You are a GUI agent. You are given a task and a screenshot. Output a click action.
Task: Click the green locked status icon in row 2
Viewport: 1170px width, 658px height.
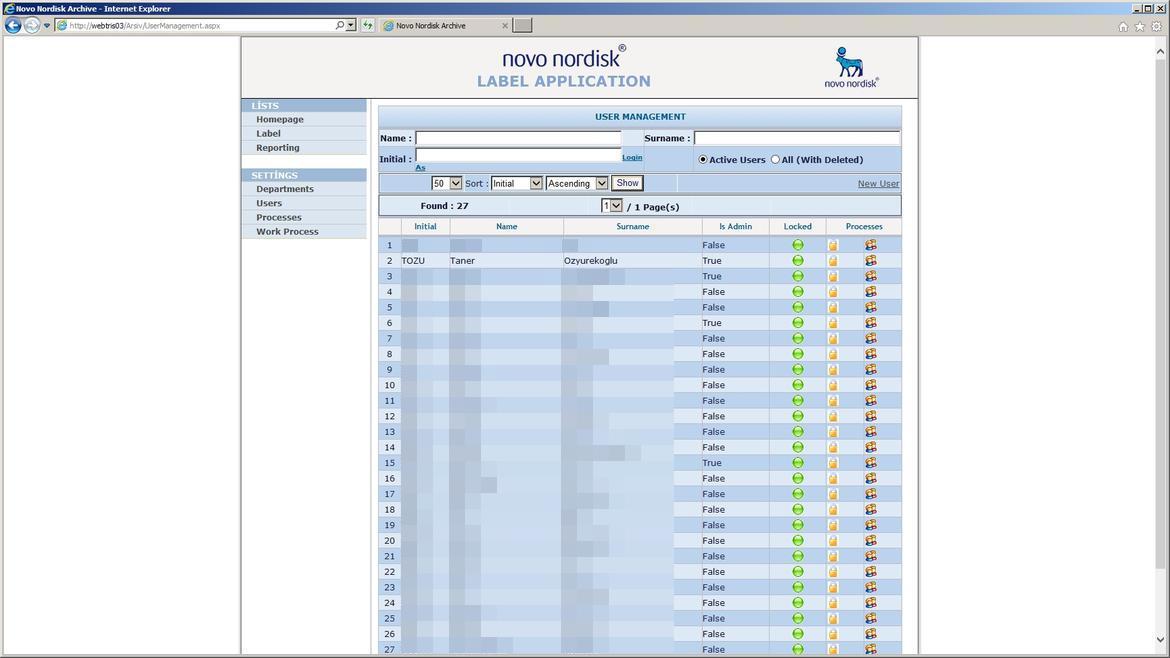[x=798, y=260]
